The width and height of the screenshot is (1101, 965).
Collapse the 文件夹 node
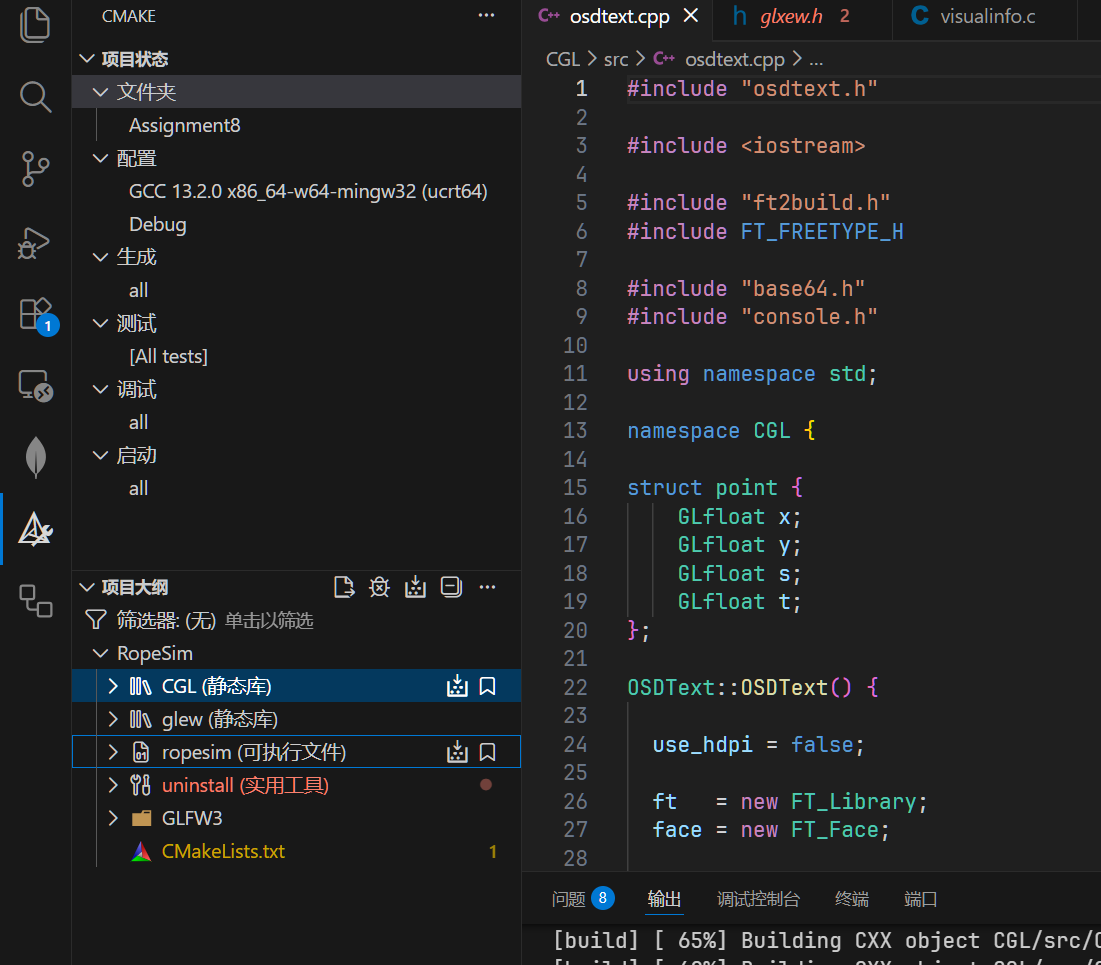(x=100, y=92)
